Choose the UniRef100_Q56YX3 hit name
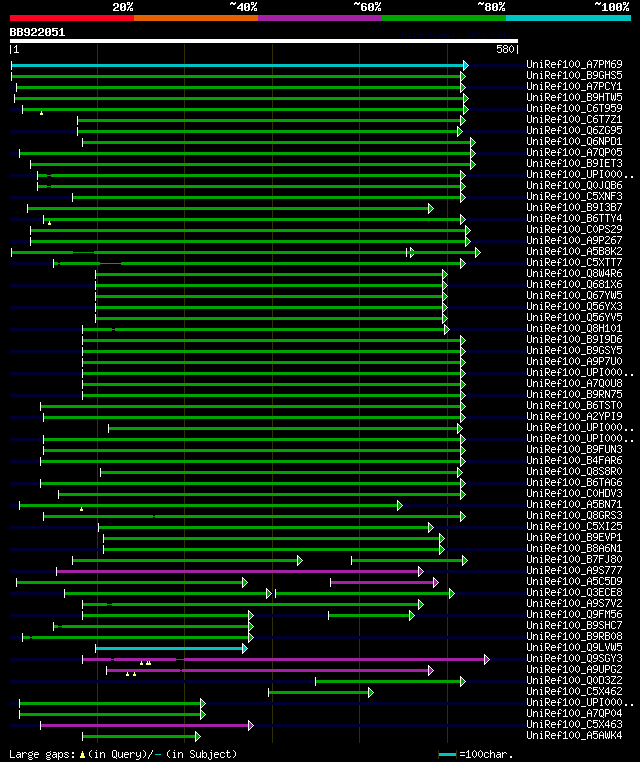Image resolution: width=640 pixels, height=762 pixels. tap(574, 306)
